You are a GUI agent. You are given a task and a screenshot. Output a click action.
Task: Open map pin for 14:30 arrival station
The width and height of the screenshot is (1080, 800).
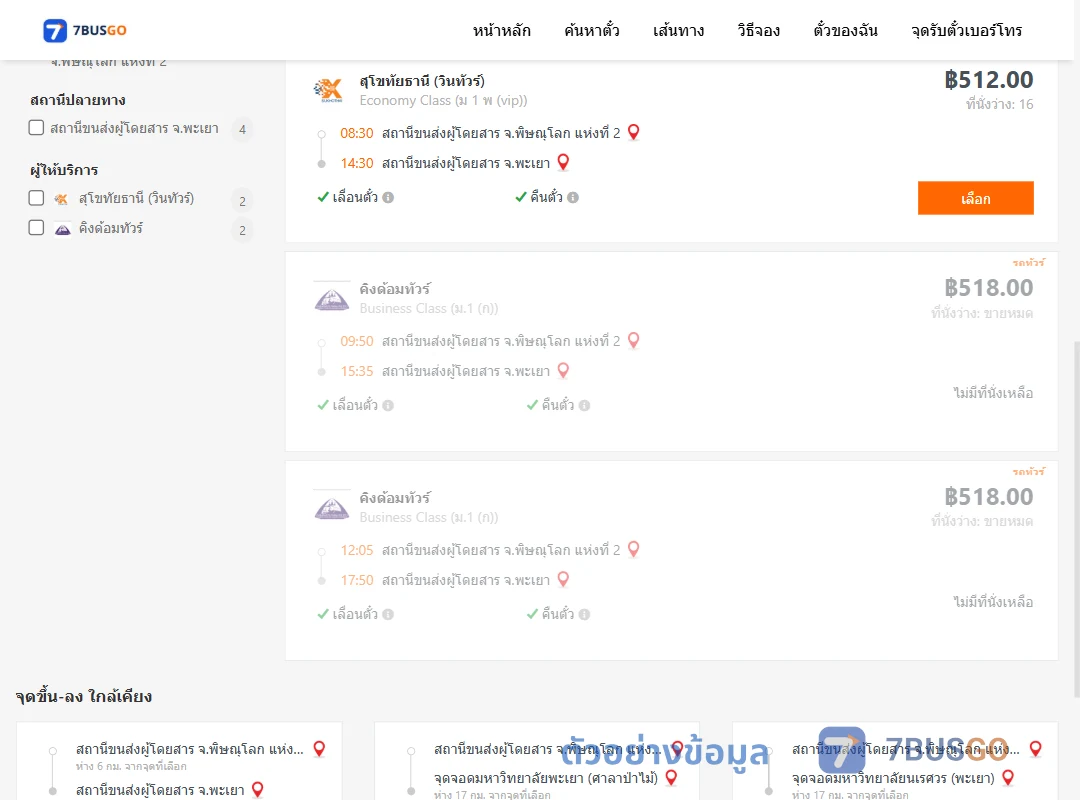coord(563,162)
